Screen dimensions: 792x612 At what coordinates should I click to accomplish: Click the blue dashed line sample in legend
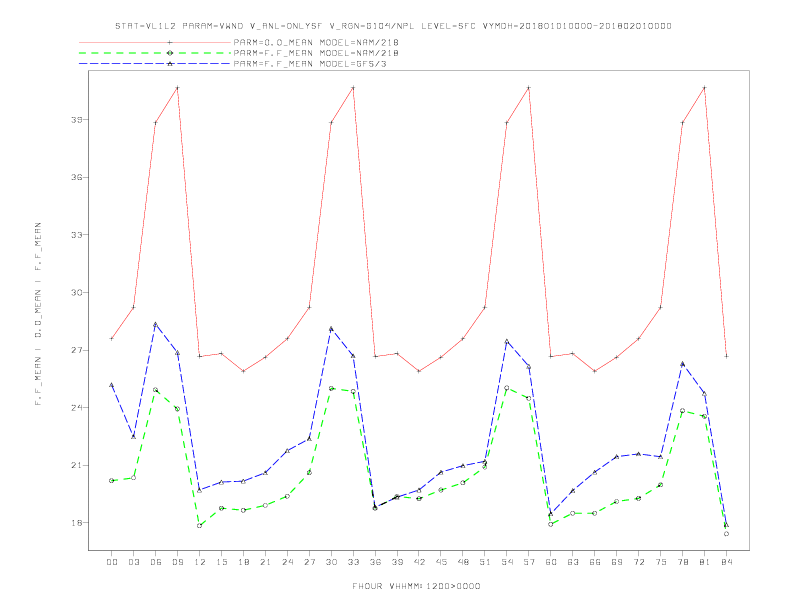pos(155,64)
